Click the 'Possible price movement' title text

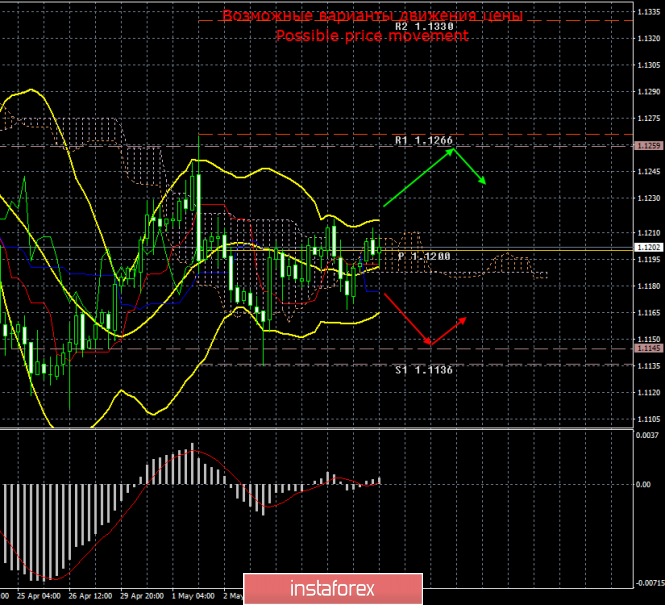point(372,36)
